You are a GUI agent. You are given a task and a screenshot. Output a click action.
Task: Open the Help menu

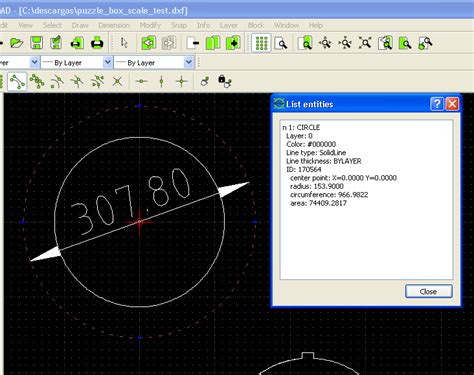tap(315, 25)
